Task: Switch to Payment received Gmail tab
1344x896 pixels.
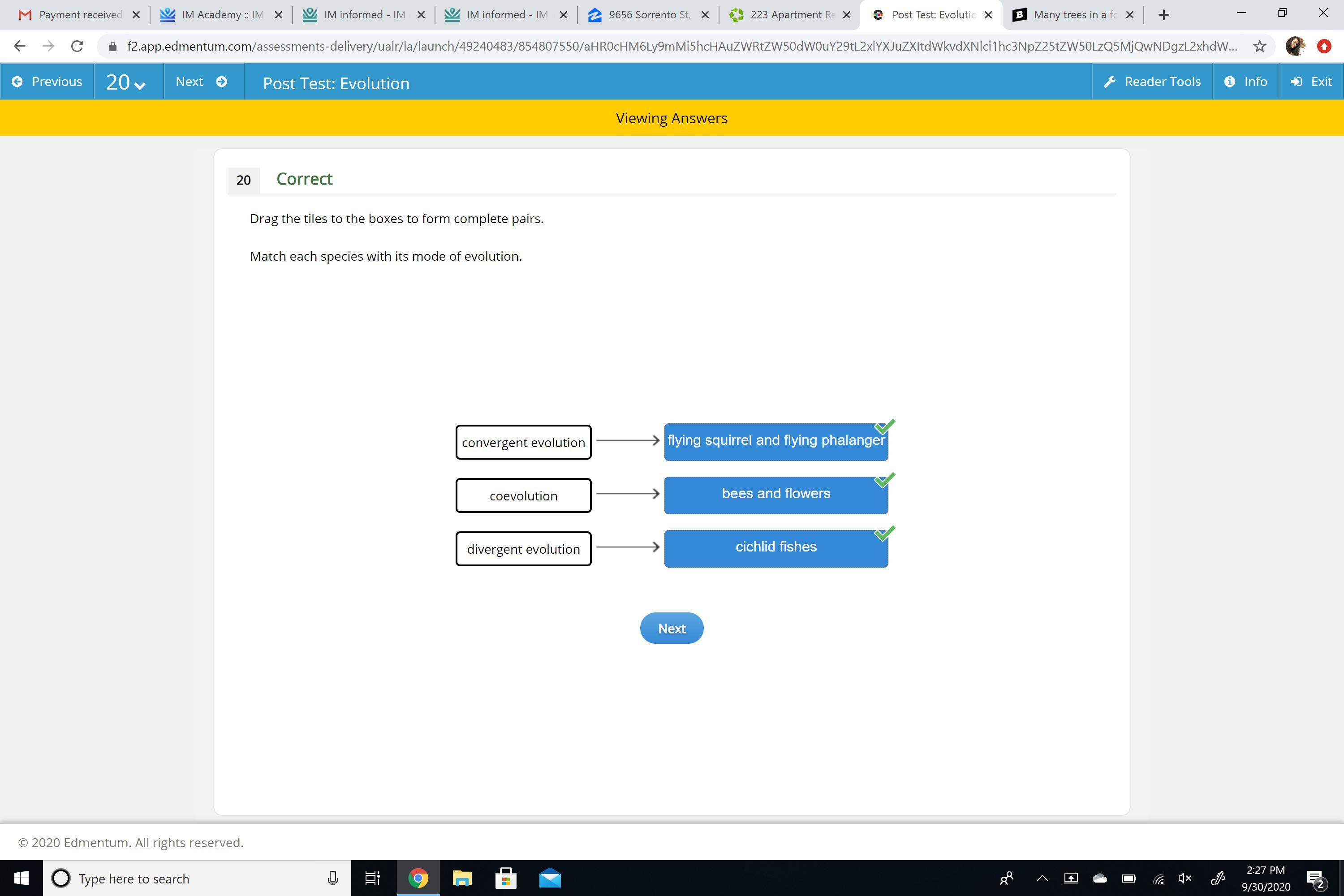Action: click(x=74, y=15)
